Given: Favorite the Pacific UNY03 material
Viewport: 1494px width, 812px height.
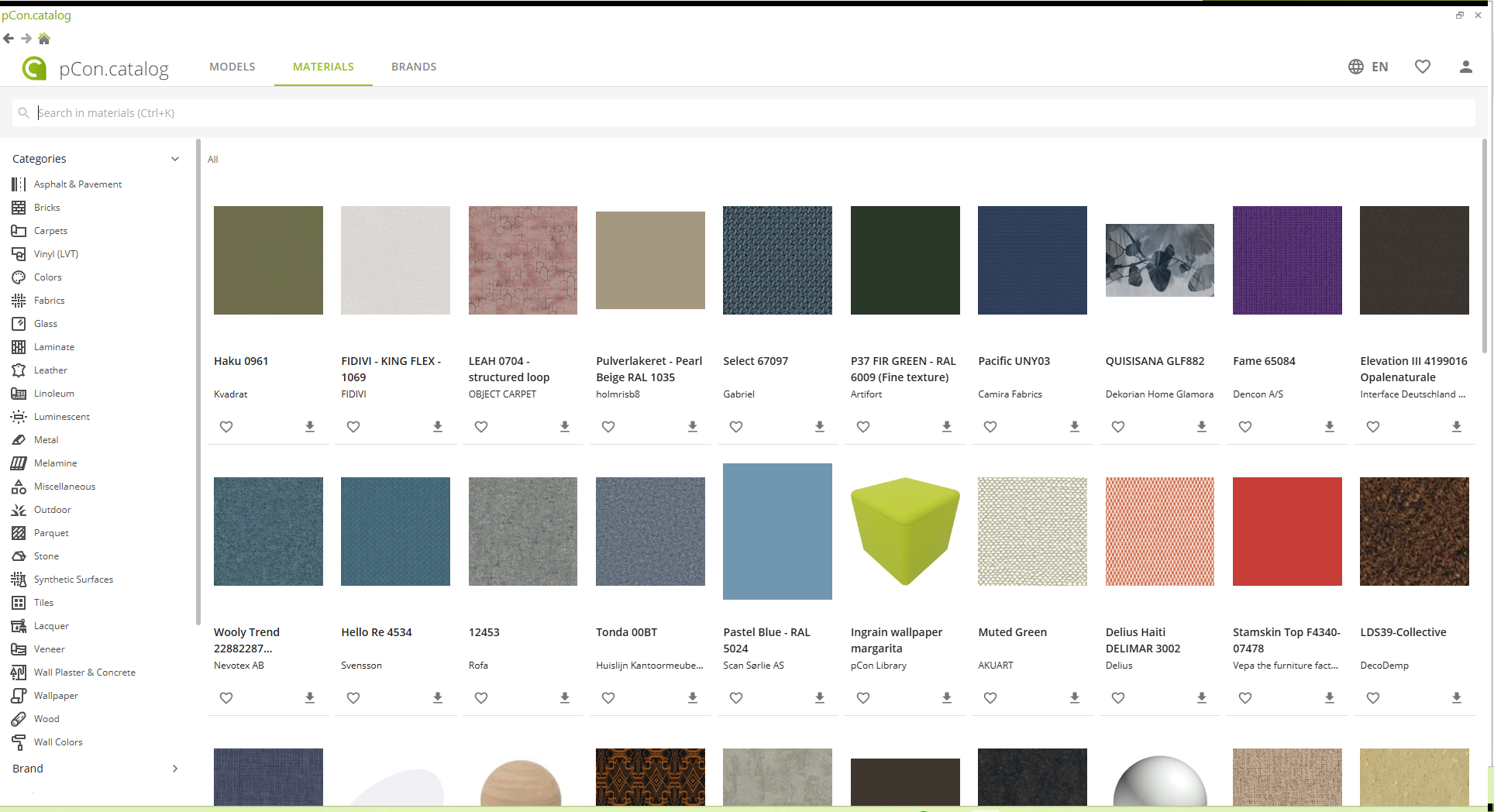Looking at the screenshot, I should 990,426.
